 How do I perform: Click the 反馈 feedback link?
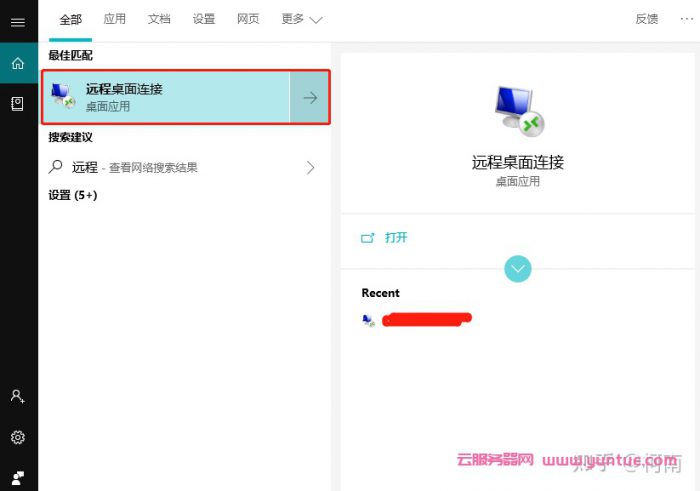coord(647,19)
